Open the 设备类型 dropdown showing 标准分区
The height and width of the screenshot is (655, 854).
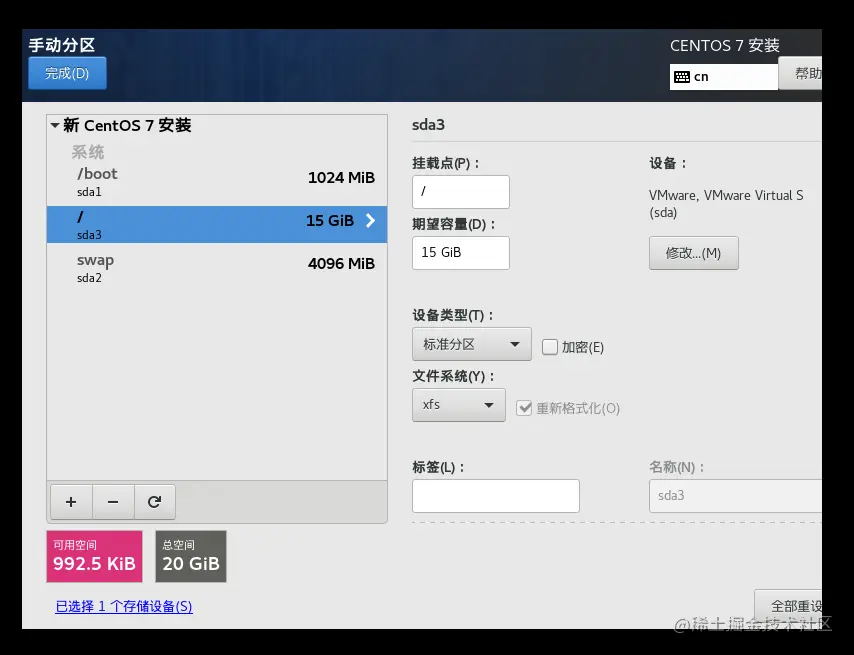tap(472, 344)
